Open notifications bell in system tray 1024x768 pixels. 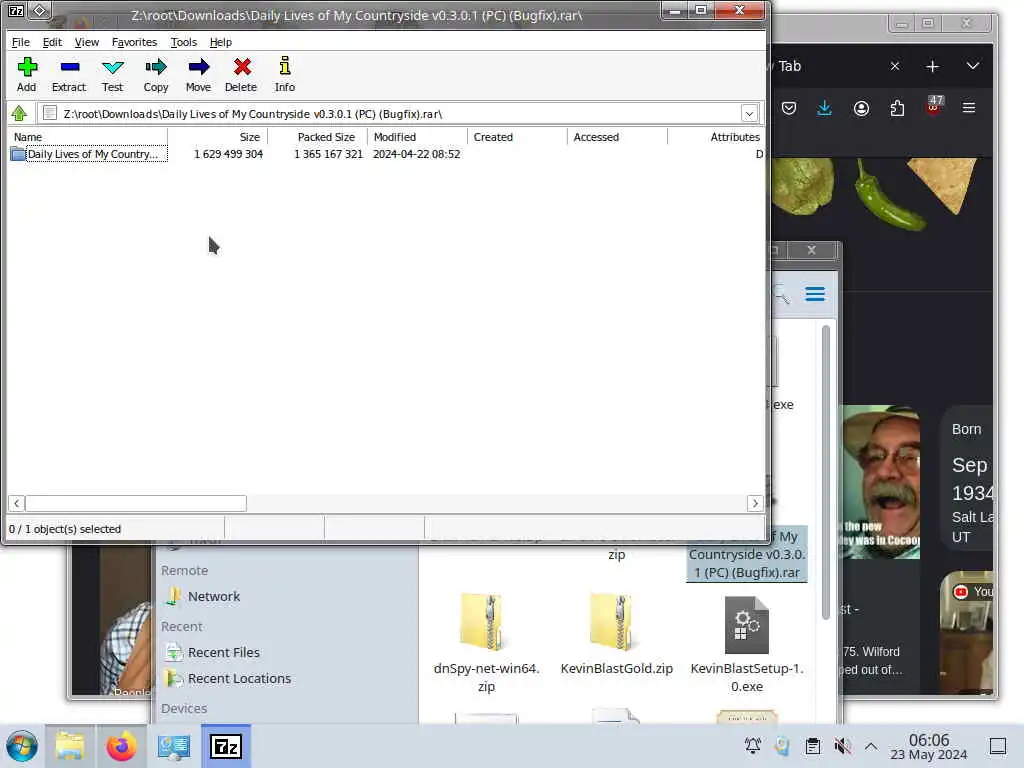(752, 746)
